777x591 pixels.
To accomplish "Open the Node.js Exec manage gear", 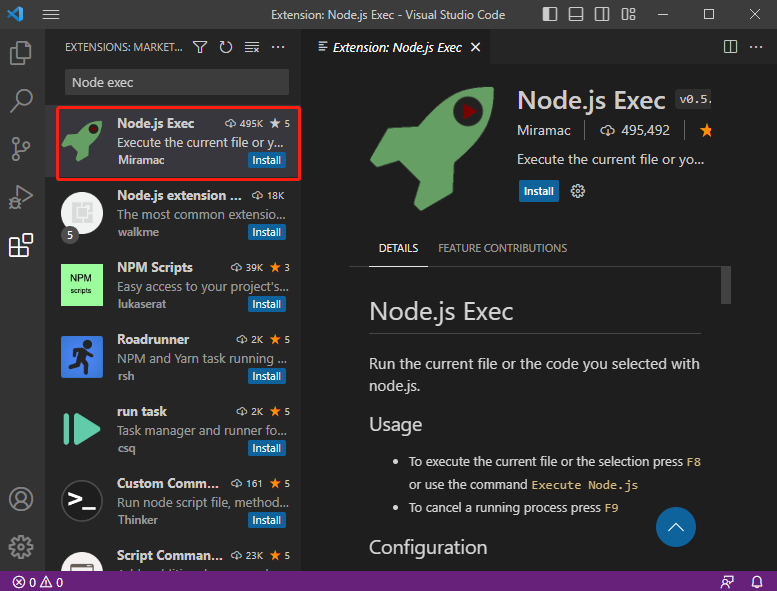I will pos(578,191).
